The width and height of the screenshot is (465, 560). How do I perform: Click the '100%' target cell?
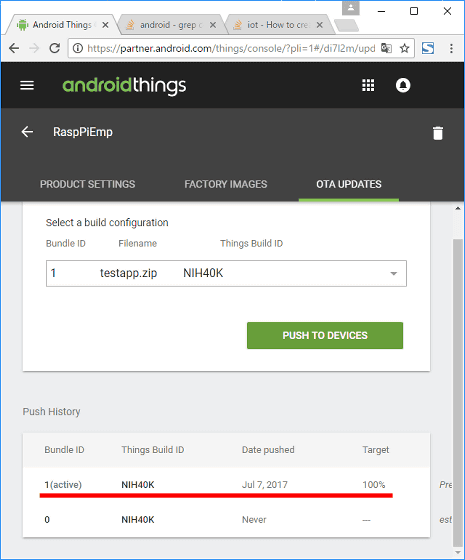(374, 485)
